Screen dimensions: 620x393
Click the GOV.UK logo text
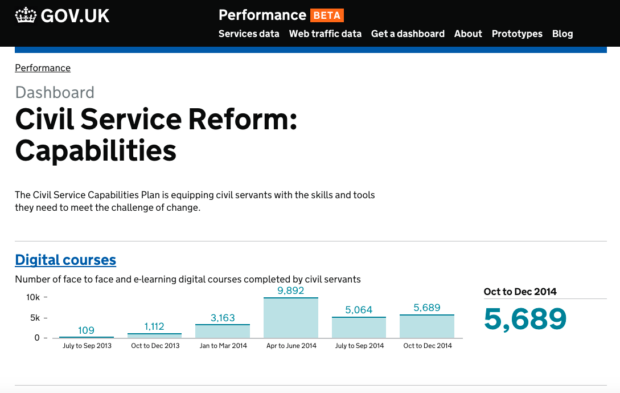tap(75, 16)
